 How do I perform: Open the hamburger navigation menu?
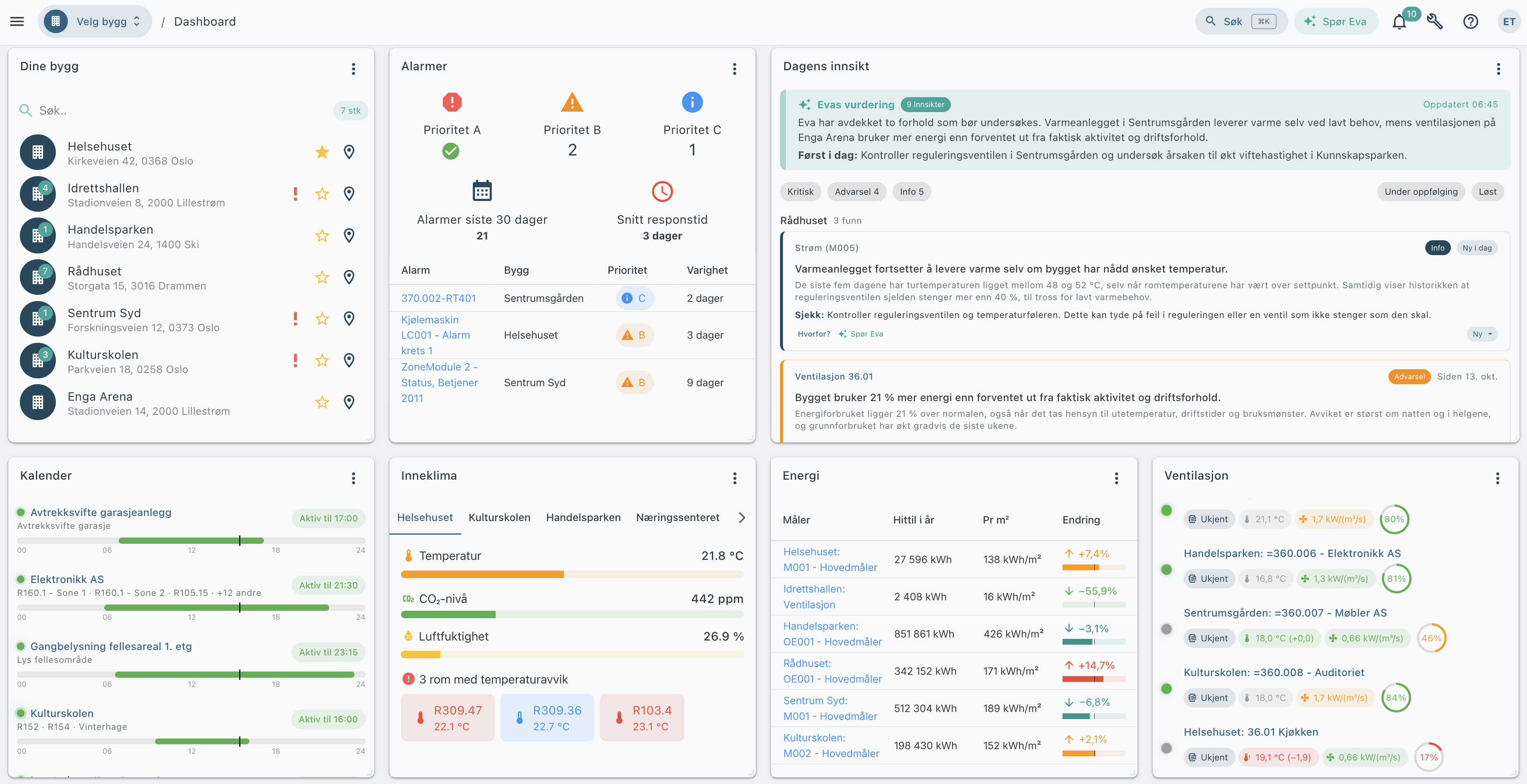click(x=17, y=22)
